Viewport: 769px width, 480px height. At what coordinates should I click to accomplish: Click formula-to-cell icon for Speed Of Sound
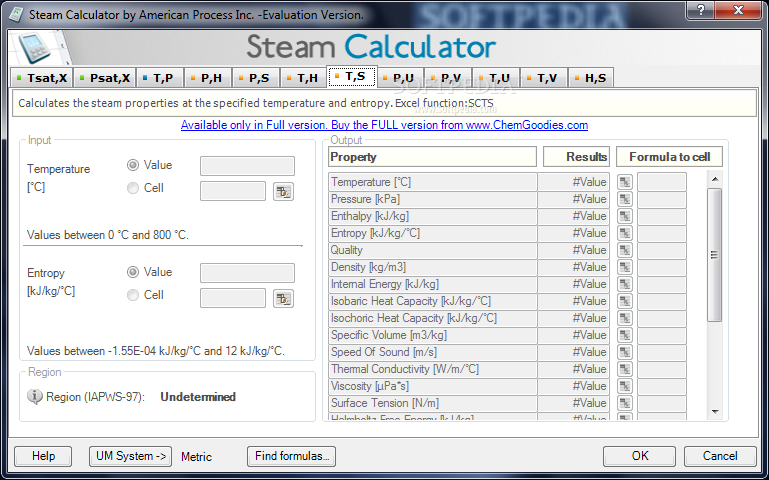click(x=624, y=352)
